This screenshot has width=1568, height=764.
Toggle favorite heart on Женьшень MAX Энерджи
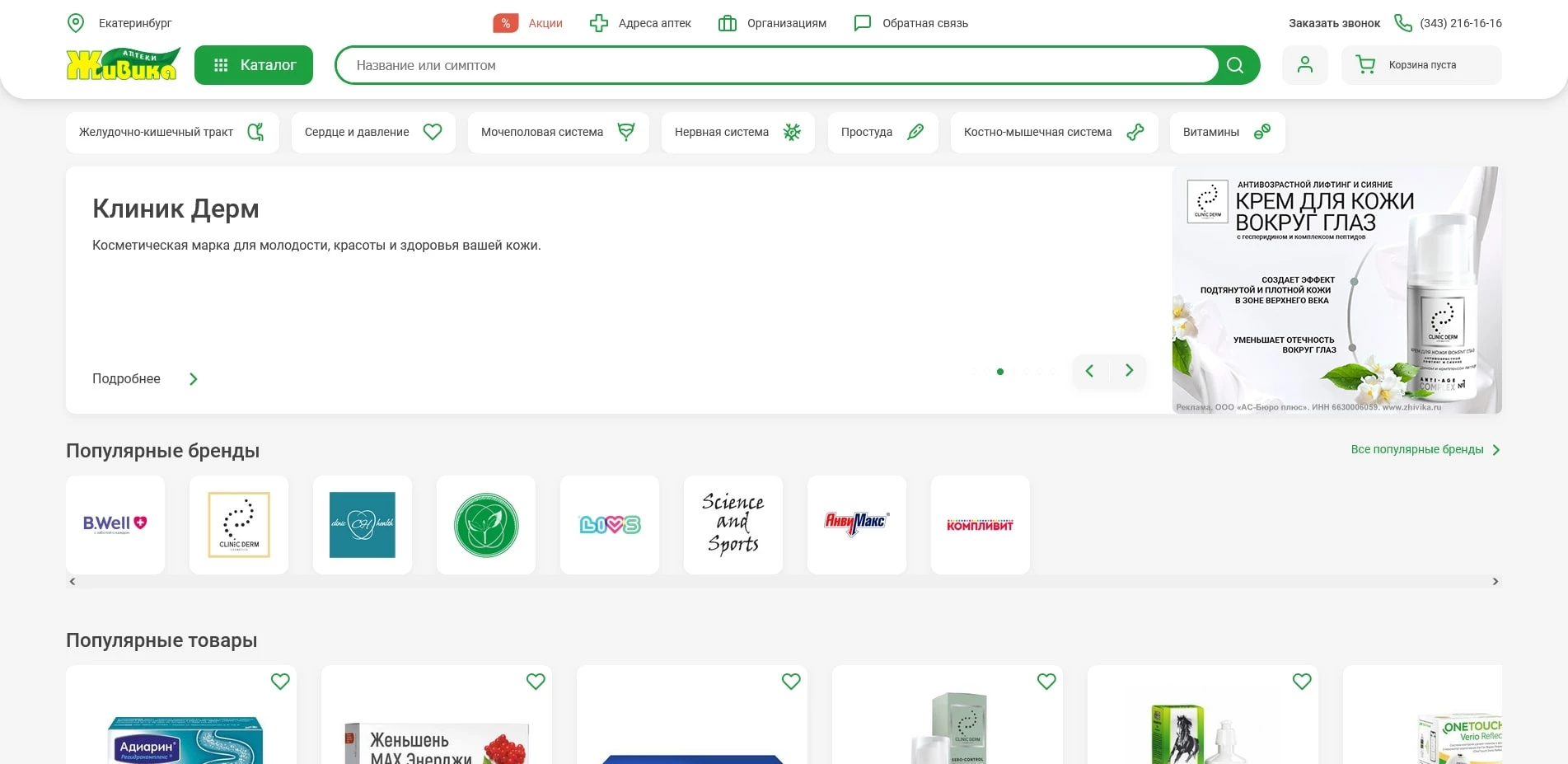pyautogui.click(x=536, y=682)
